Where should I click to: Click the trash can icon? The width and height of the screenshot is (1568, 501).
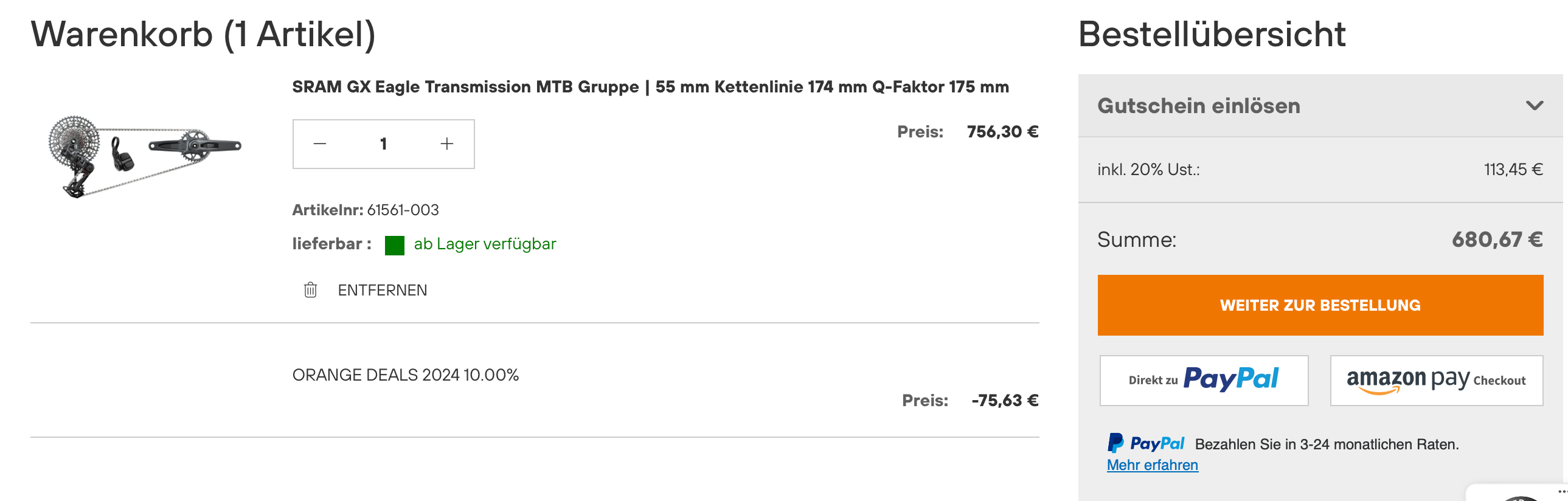click(x=310, y=290)
